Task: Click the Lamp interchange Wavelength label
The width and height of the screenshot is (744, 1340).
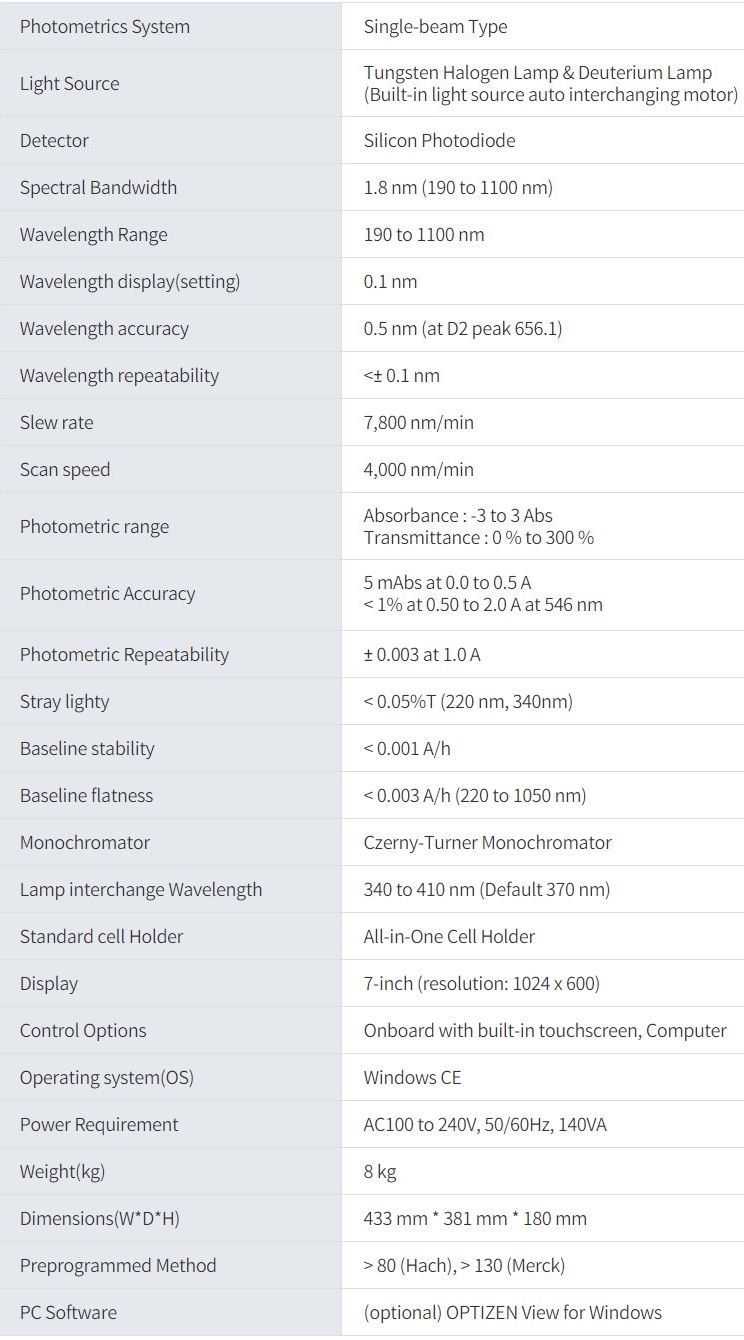Action: (141, 890)
